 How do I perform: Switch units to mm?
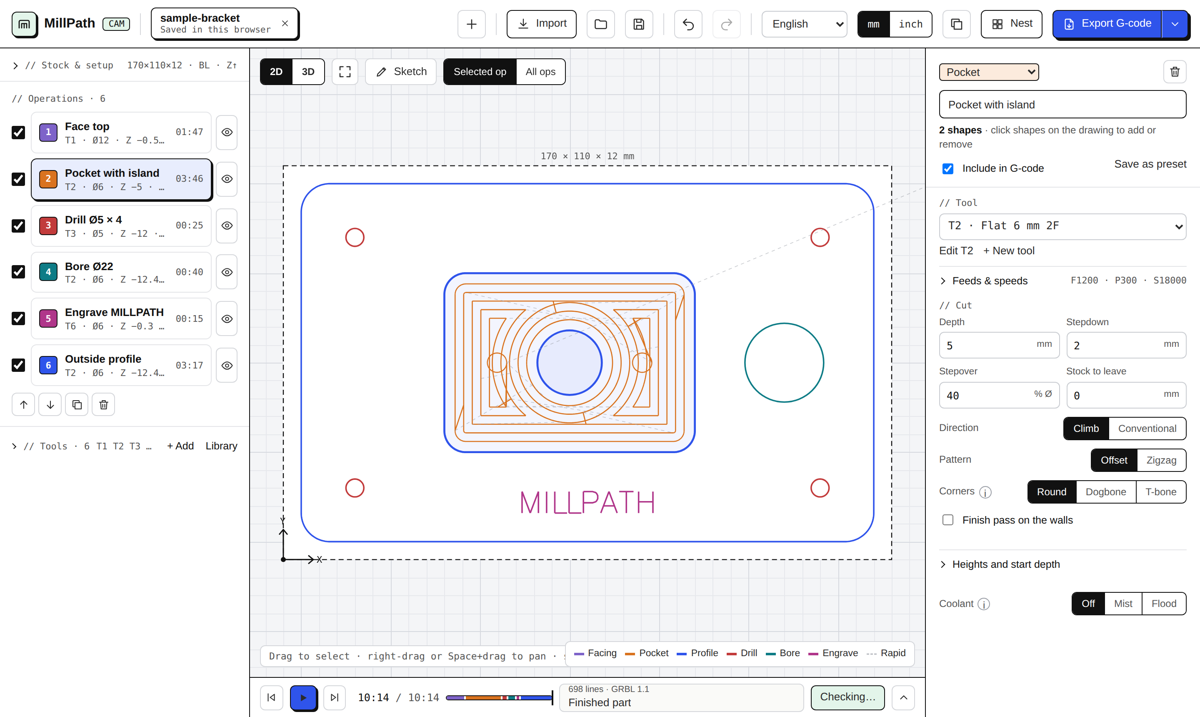[x=874, y=24]
